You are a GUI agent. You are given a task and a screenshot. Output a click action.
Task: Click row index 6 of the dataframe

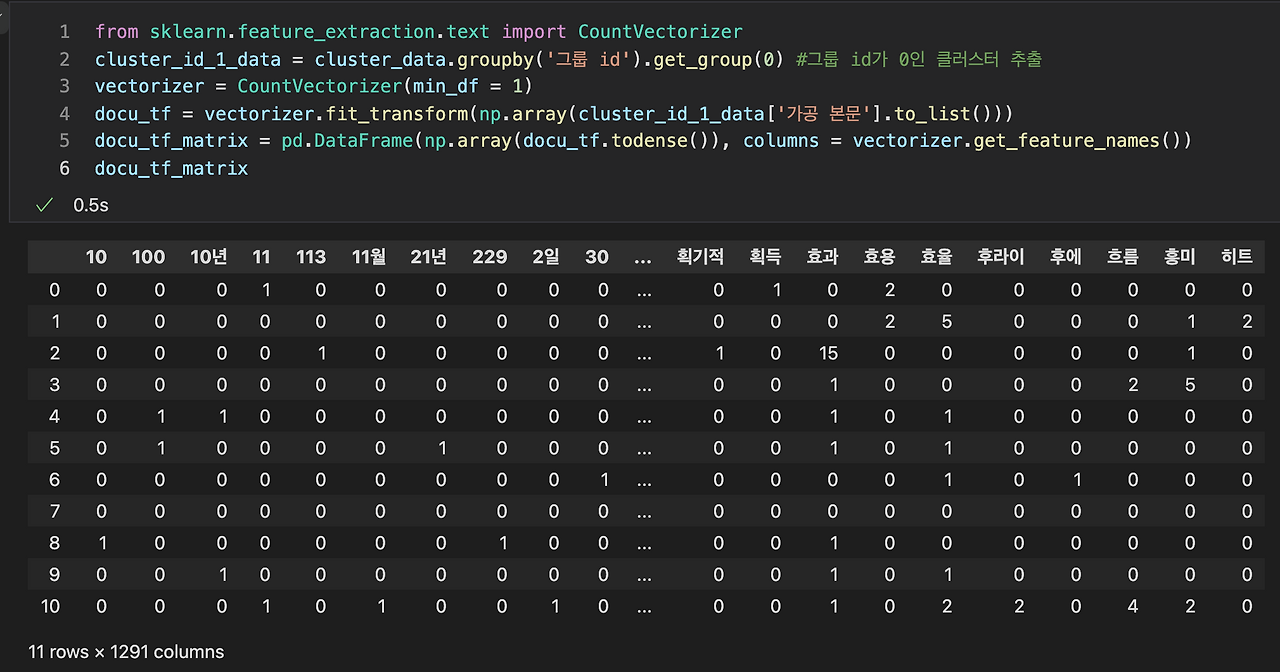pyautogui.click(x=55, y=480)
